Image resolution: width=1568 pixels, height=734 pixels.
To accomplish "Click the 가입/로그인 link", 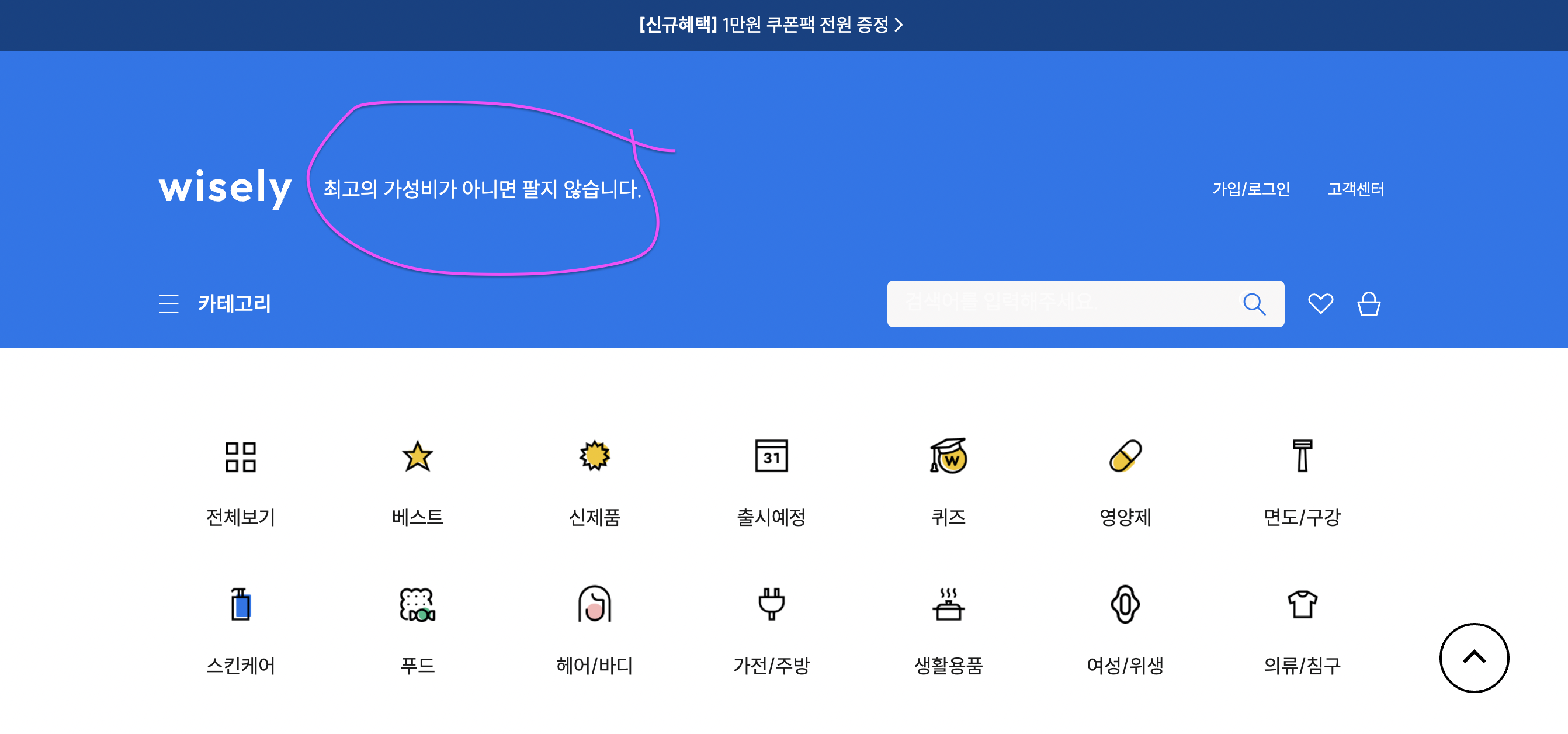I will click(x=1251, y=189).
